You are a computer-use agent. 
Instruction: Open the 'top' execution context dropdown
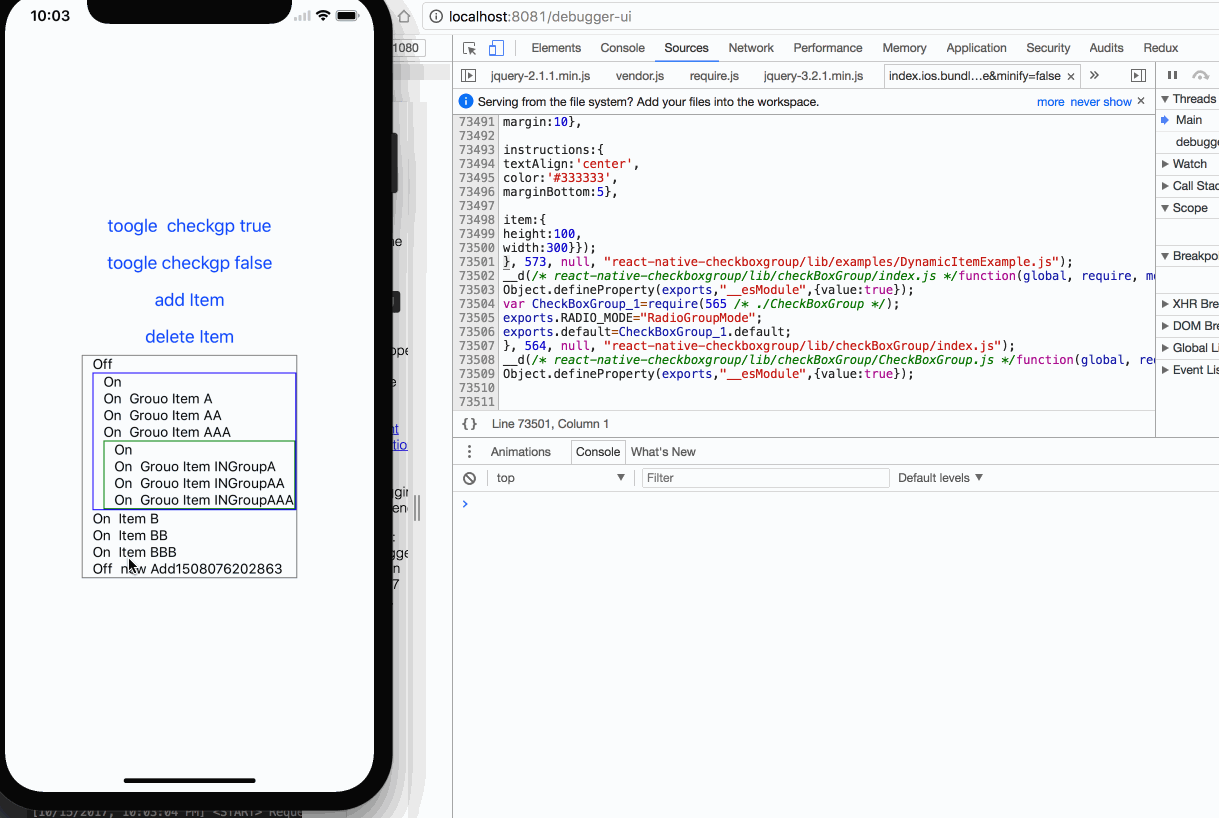tap(560, 478)
